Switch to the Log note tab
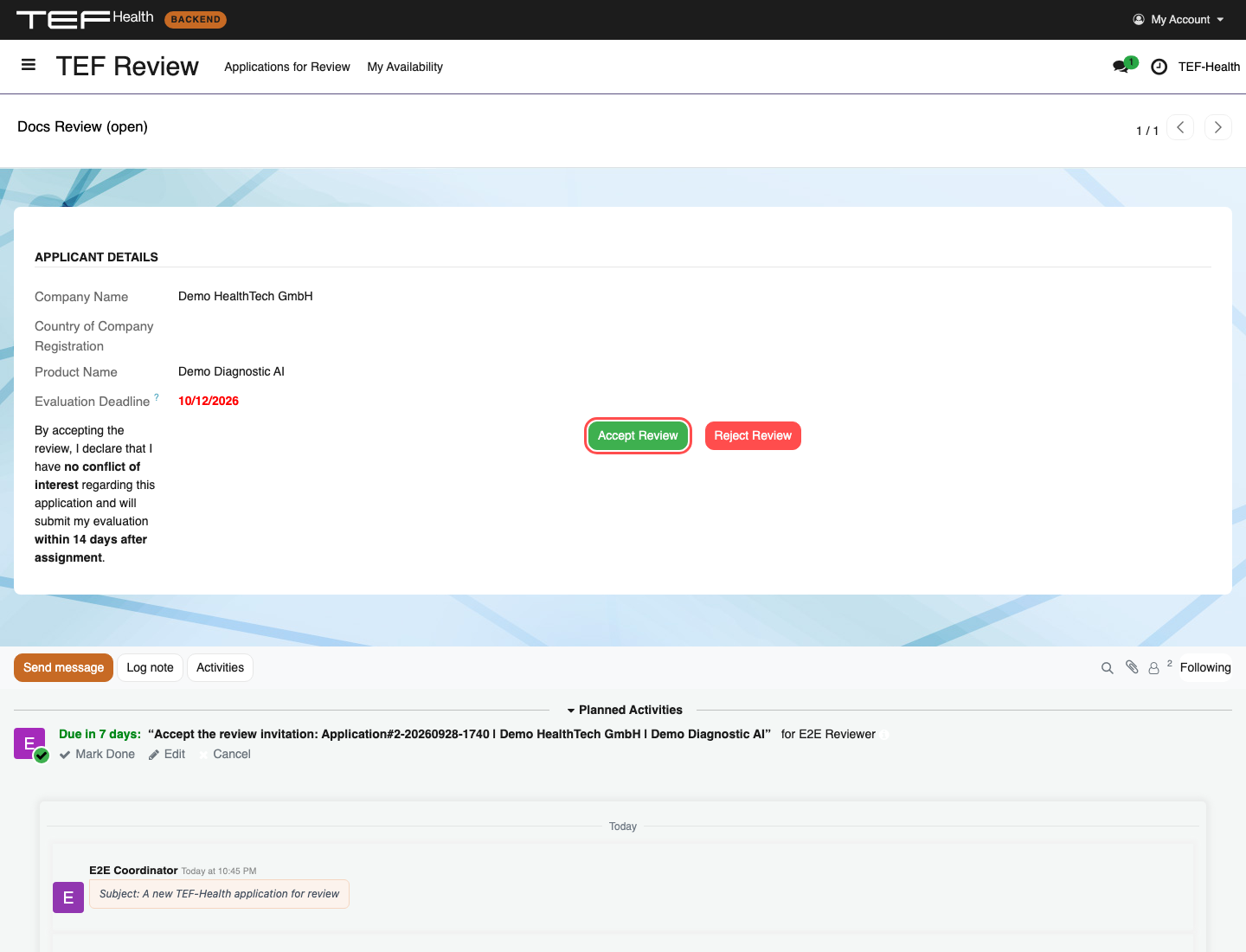 point(150,667)
